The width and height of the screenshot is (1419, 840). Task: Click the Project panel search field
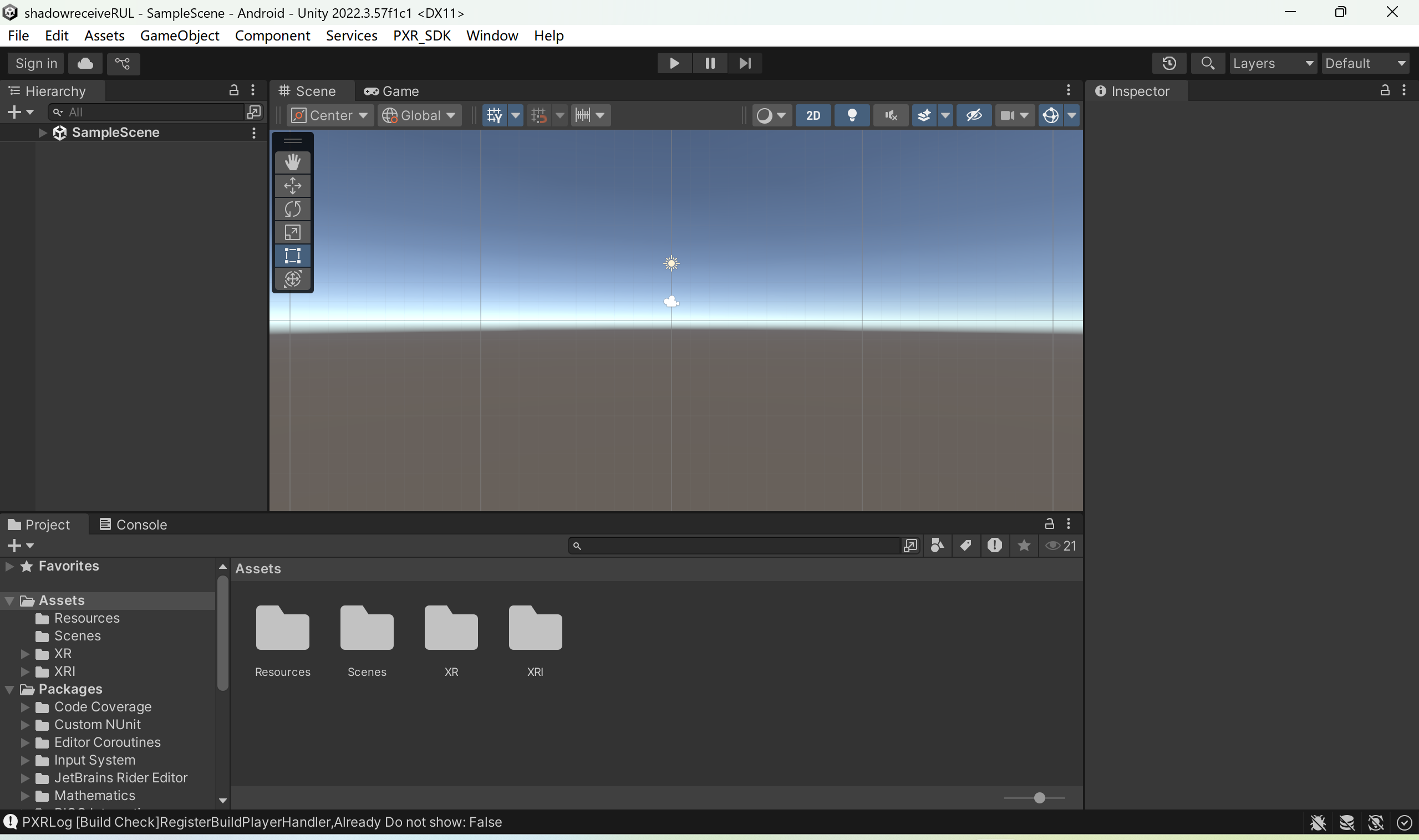click(x=736, y=546)
